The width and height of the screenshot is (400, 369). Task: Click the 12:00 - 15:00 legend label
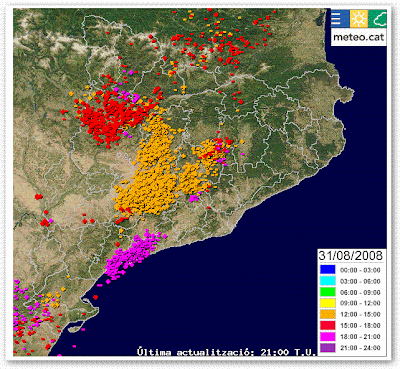coord(360,314)
